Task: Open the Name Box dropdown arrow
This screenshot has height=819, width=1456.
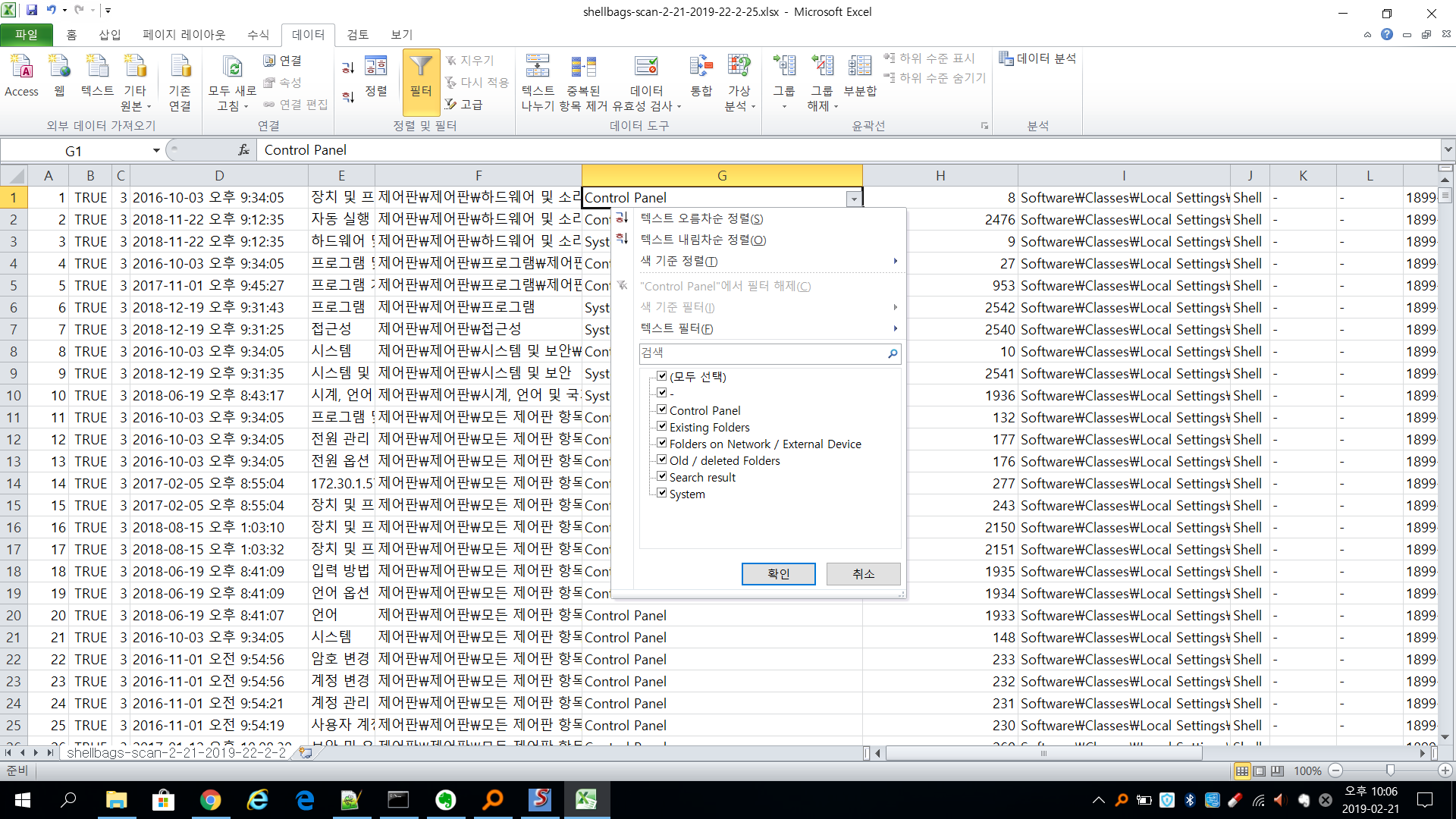Action: click(156, 150)
